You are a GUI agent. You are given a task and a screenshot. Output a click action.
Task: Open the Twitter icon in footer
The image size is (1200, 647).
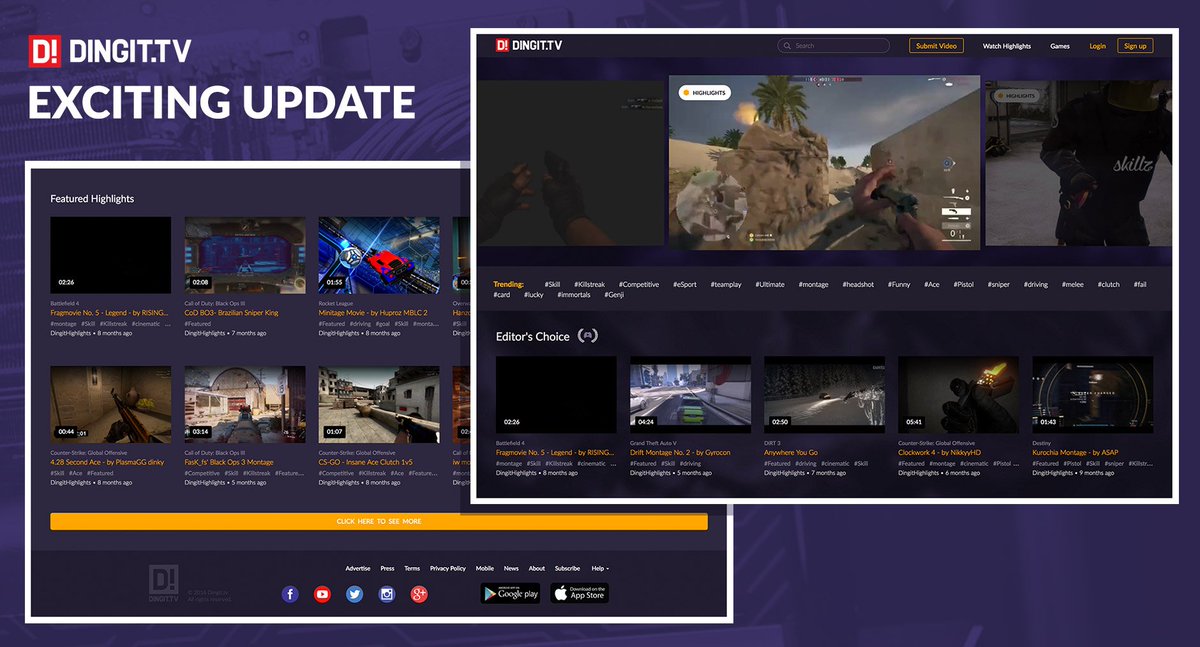point(354,594)
